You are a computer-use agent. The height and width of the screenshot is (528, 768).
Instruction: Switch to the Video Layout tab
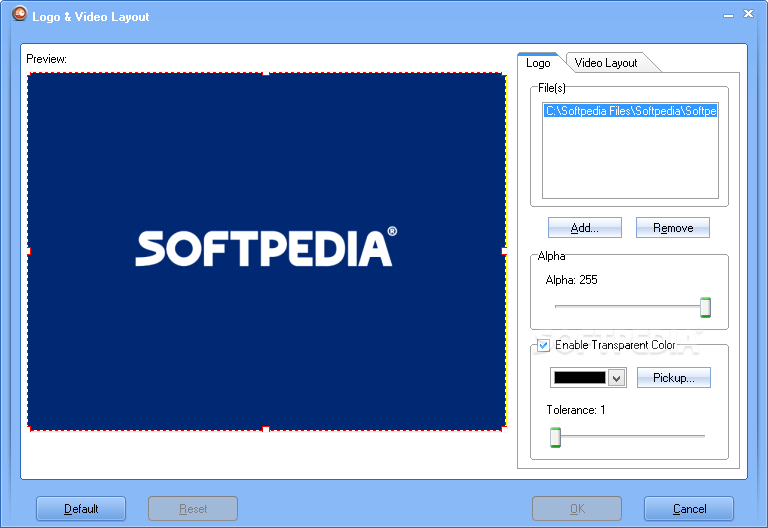pyautogui.click(x=606, y=63)
